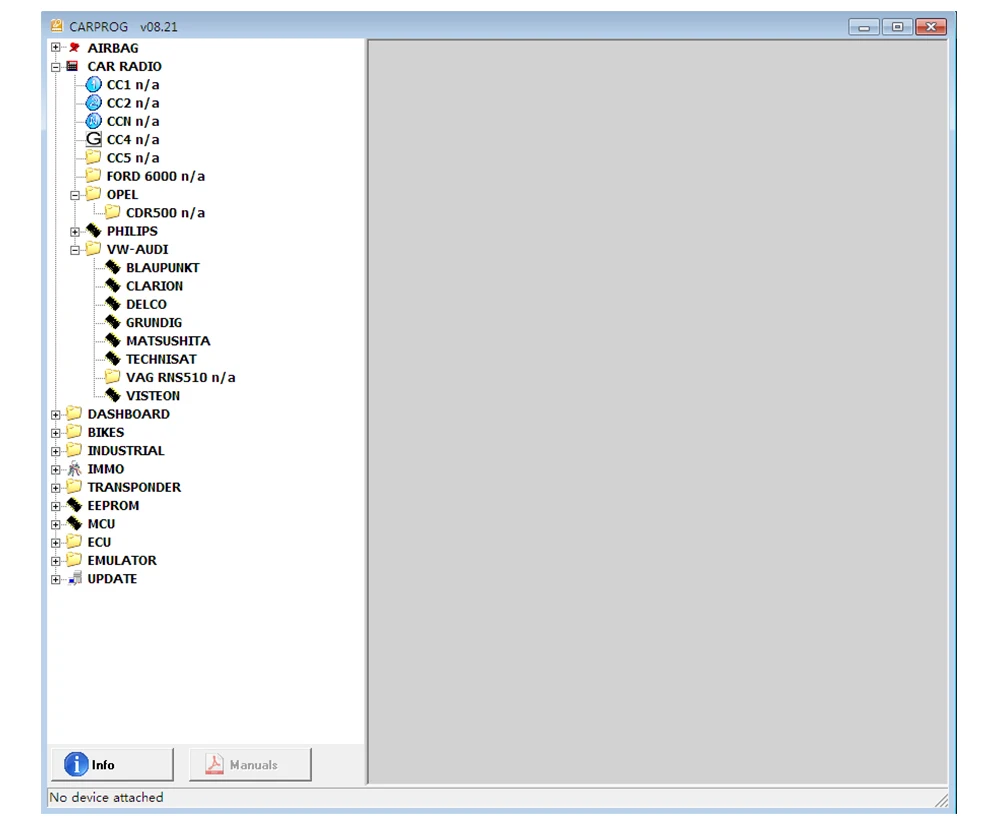The width and height of the screenshot is (1000, 823).
Task: Click the GRUNDIG chip icon
Action: pyautogui.click(x=113, y=322)
